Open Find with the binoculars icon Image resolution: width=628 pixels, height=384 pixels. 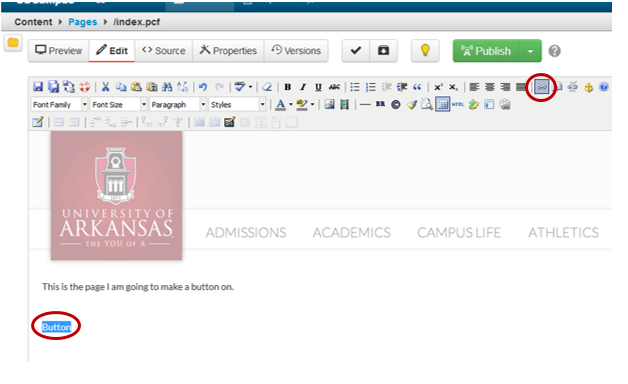(x=167, y=86)
